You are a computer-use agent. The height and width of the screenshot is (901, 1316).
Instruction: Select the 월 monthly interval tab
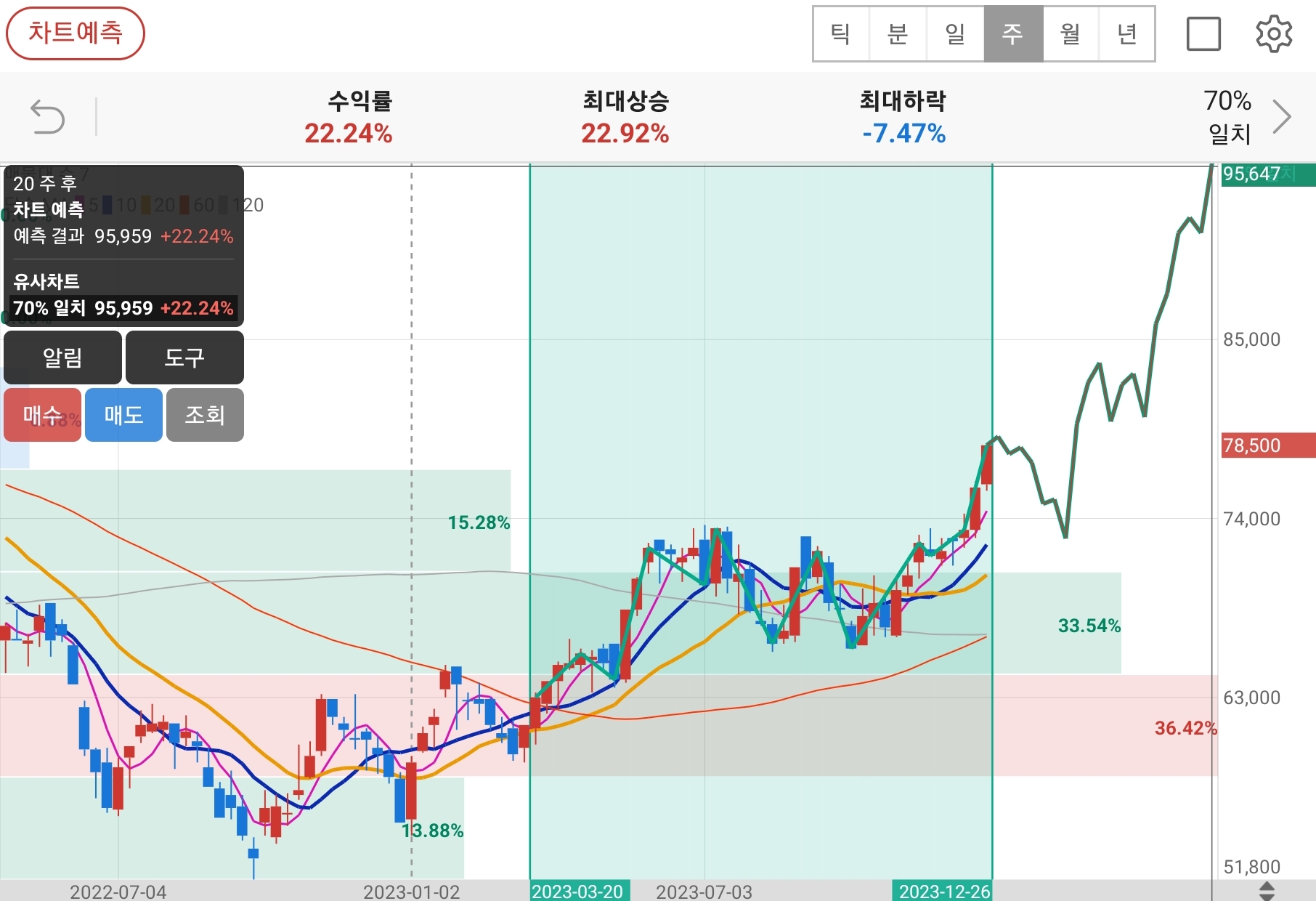[x=1071, y=34]
